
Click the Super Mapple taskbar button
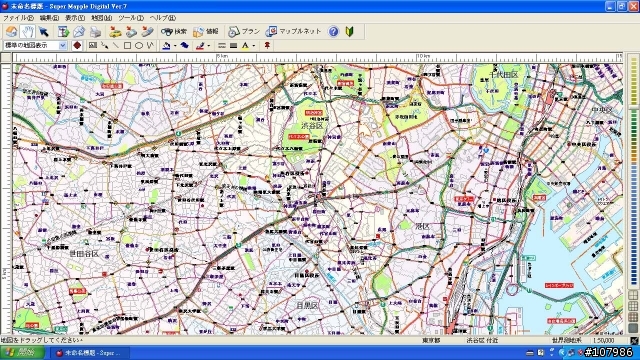[90, 353]
